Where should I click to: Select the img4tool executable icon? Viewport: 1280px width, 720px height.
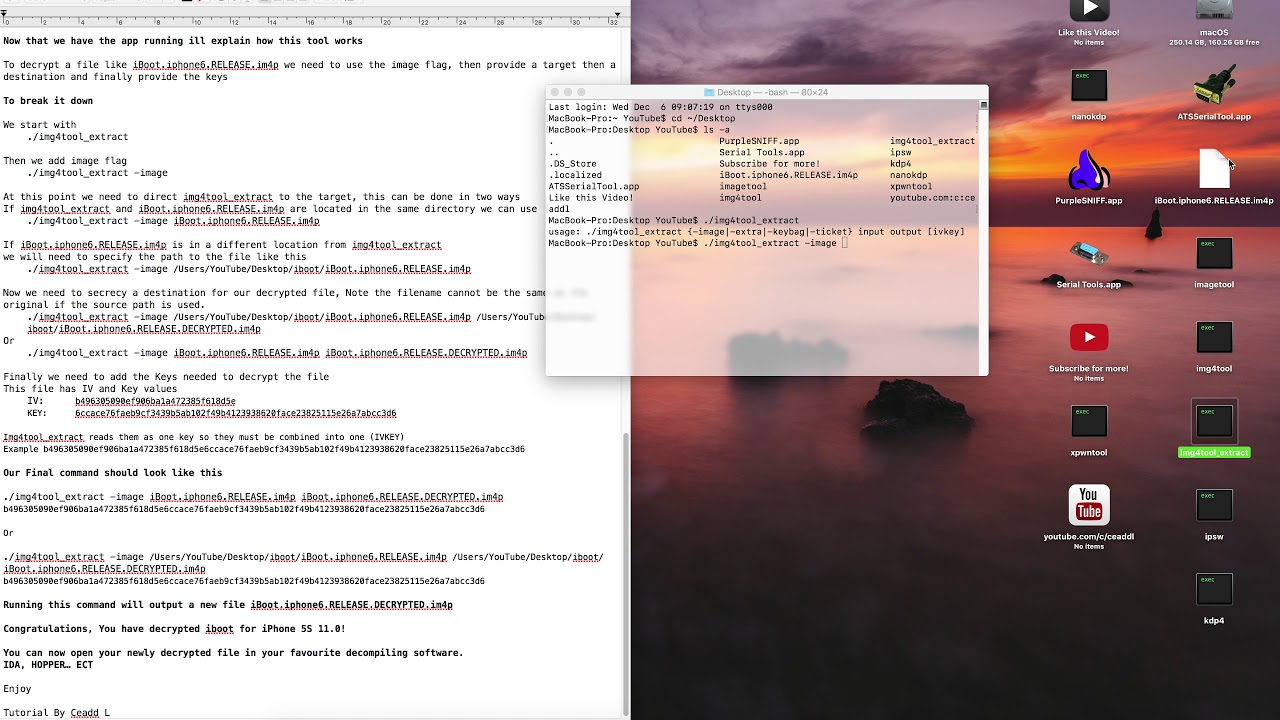coord(1214,337)
